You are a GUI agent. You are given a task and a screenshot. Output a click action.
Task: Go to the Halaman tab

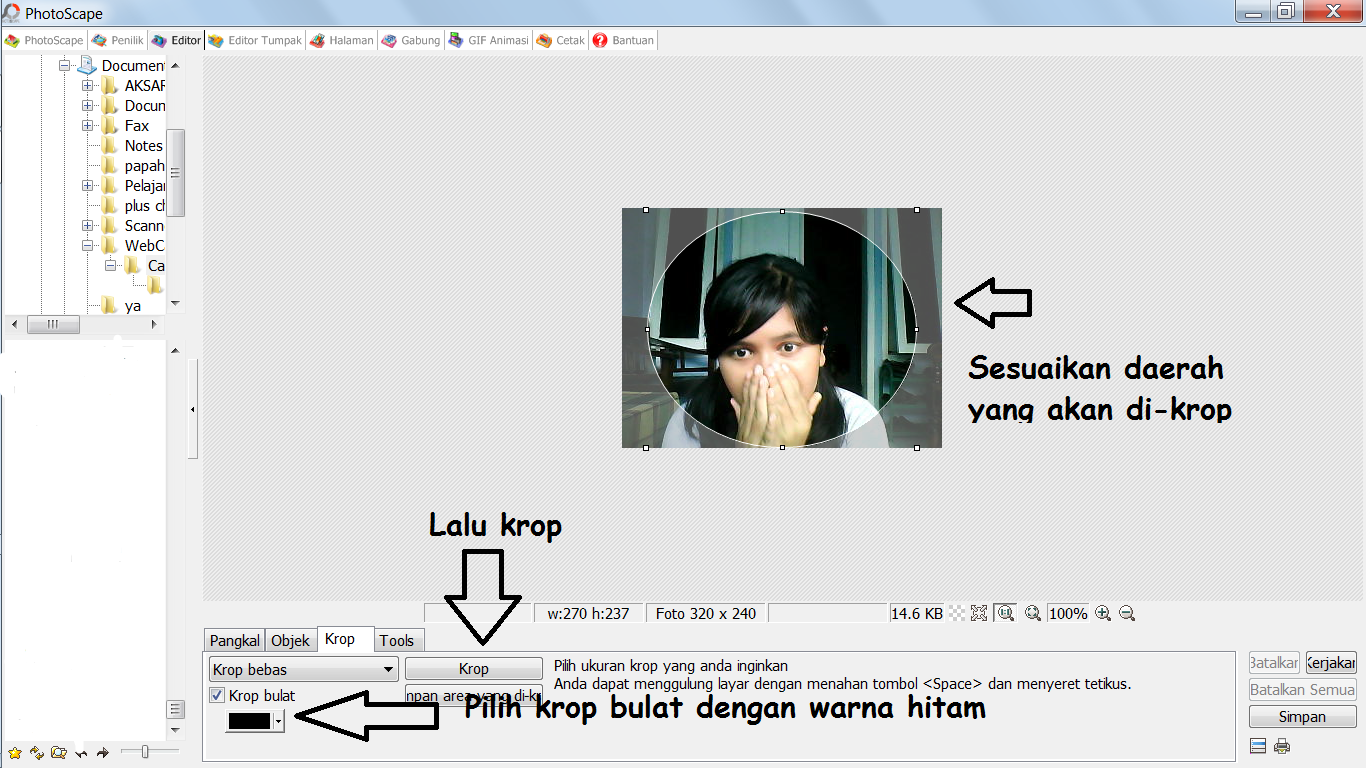(342, 41)
